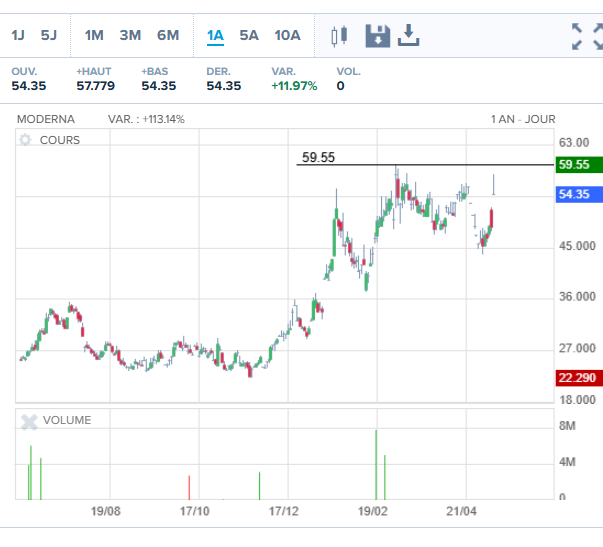
Task: Remove the VOLUME indicator panel
Action: tap(29, 422)
